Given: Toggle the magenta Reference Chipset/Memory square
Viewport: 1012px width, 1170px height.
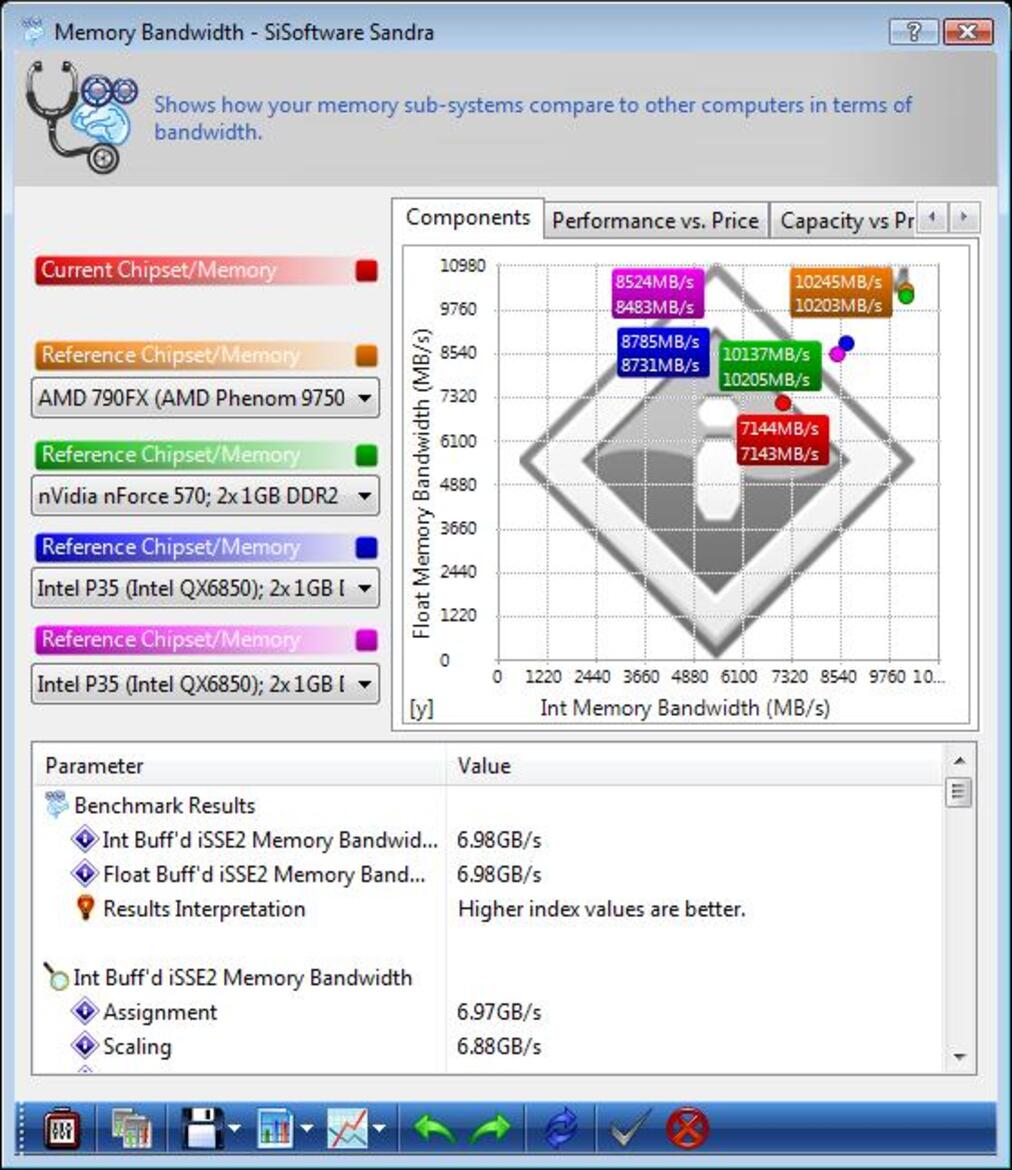Looking at the screenshot, I should pyautogui.click(x=366, y=640).
